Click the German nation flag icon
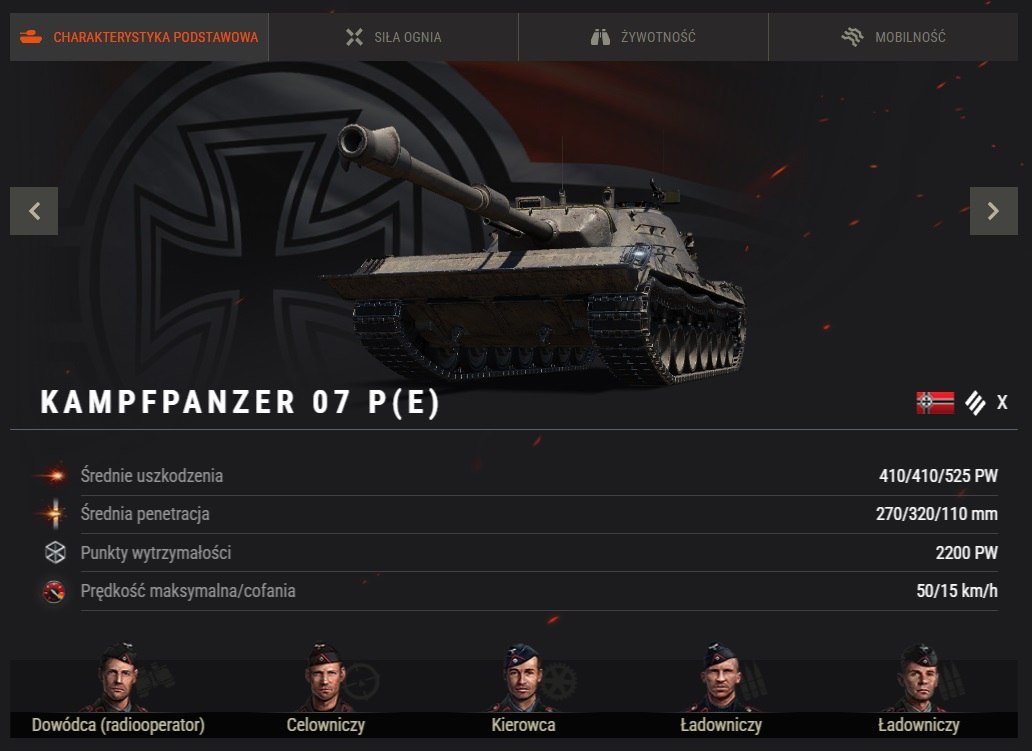The image size is (1032, 751). tap(935, 402)
